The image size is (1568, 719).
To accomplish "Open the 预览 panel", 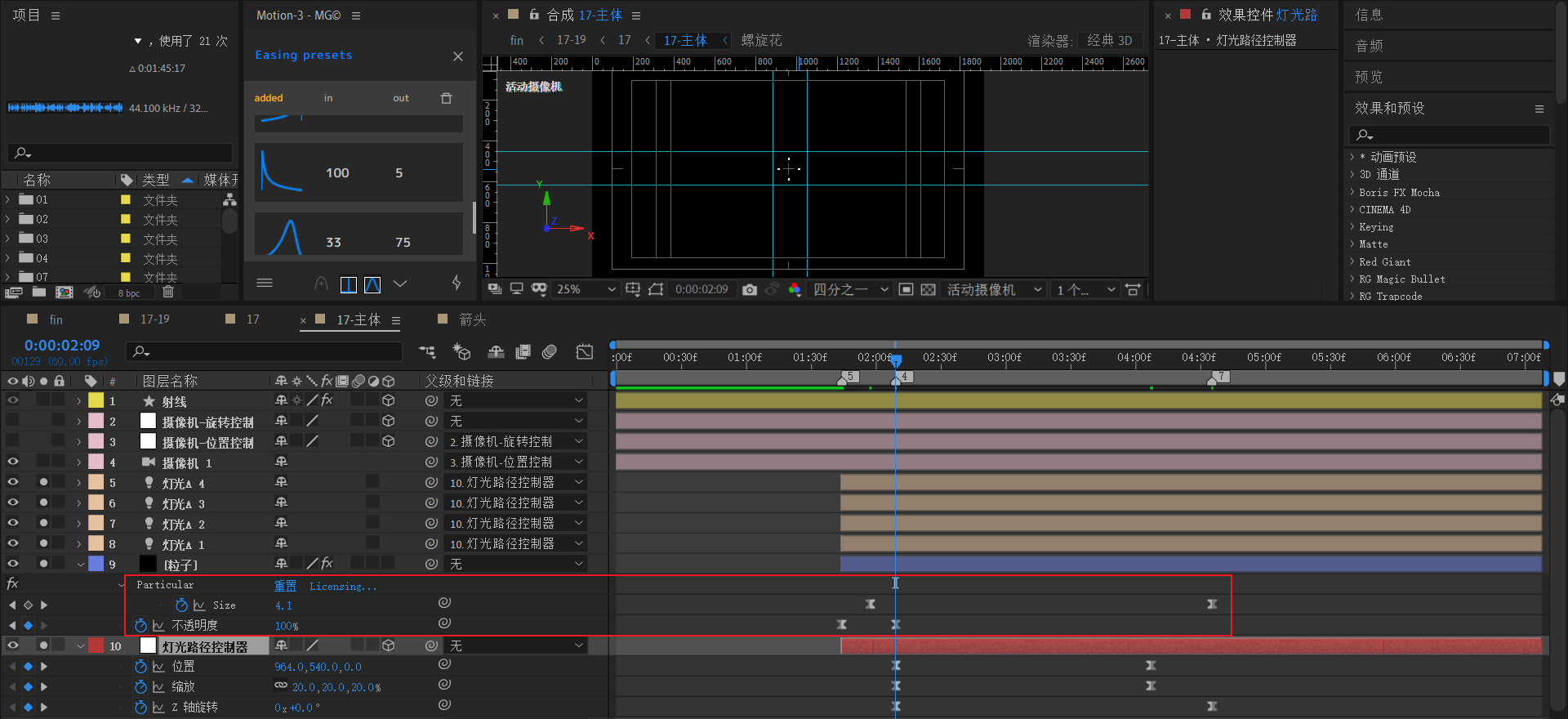I will coord(1370,77).
